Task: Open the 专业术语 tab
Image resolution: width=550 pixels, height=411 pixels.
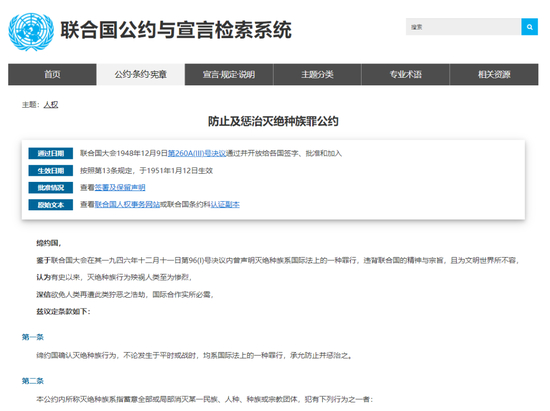Action: pos(405,74)
